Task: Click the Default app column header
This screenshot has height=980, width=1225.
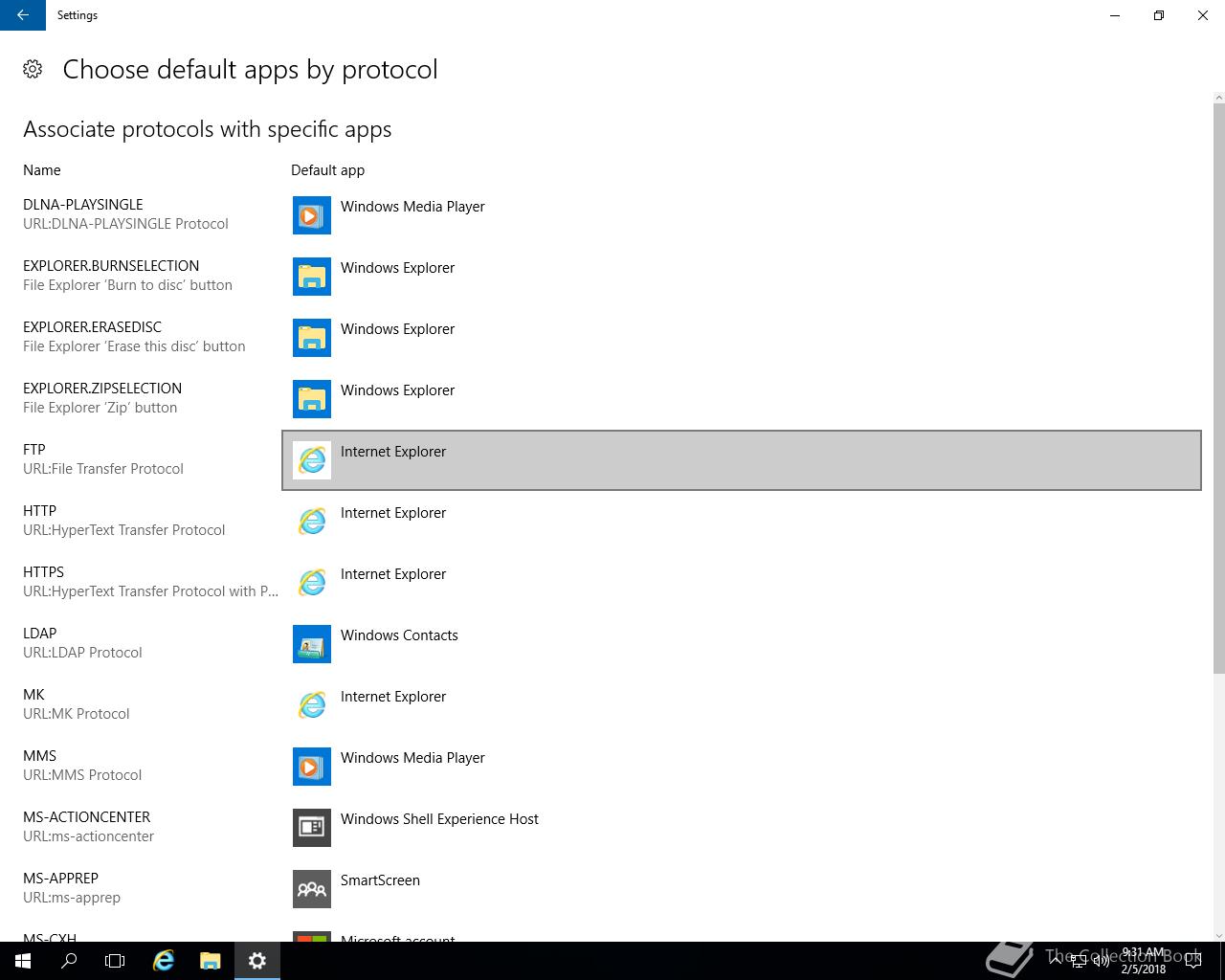Action: 328,170
